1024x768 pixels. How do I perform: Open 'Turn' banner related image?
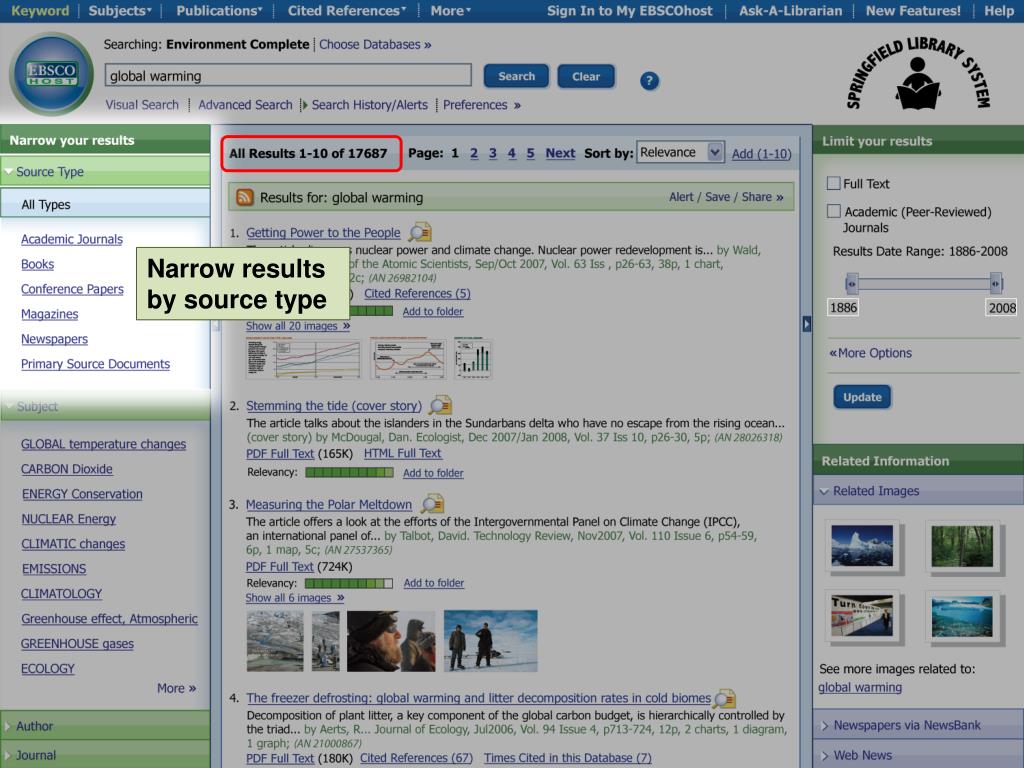862,616
